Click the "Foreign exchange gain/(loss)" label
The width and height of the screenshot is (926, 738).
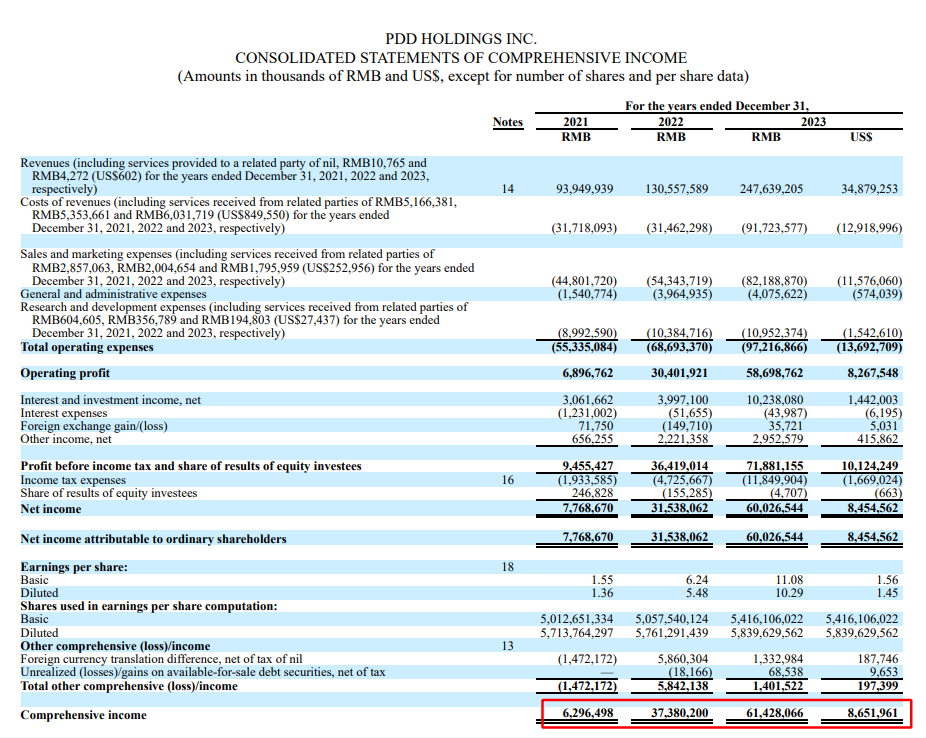94,426
